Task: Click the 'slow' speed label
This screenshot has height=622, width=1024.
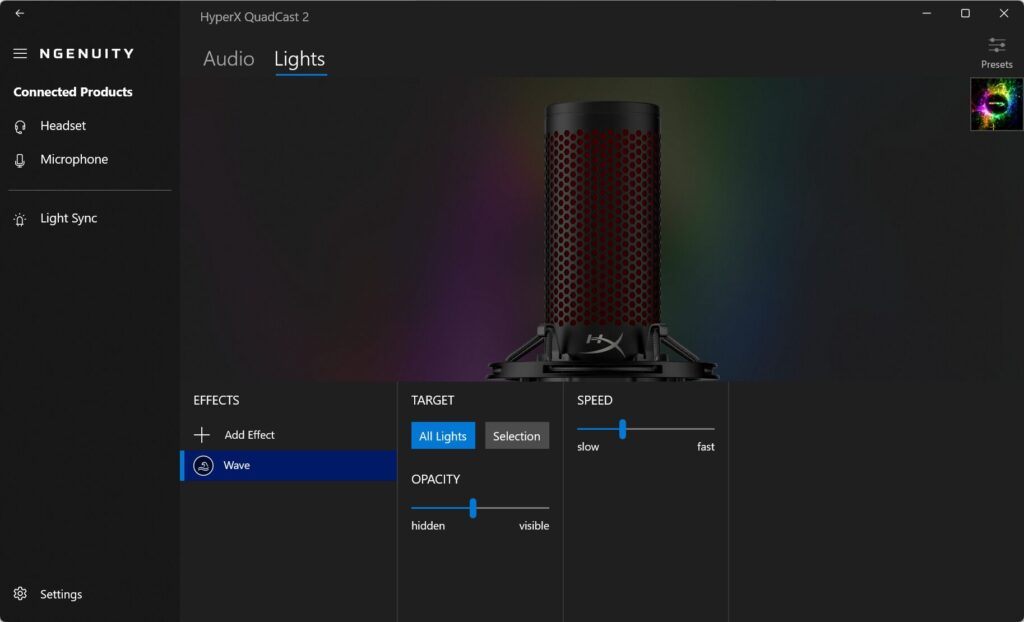Action: (588, 447)
